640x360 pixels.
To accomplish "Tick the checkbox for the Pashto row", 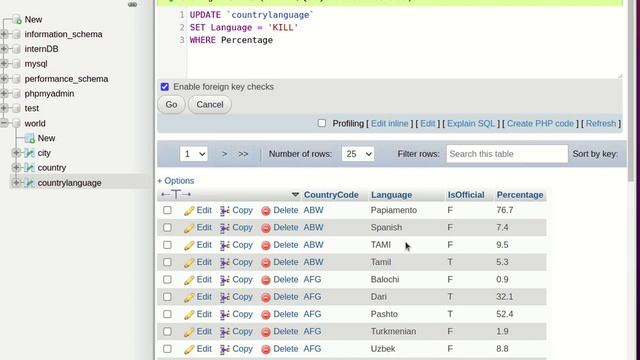I will click(167, 314).
